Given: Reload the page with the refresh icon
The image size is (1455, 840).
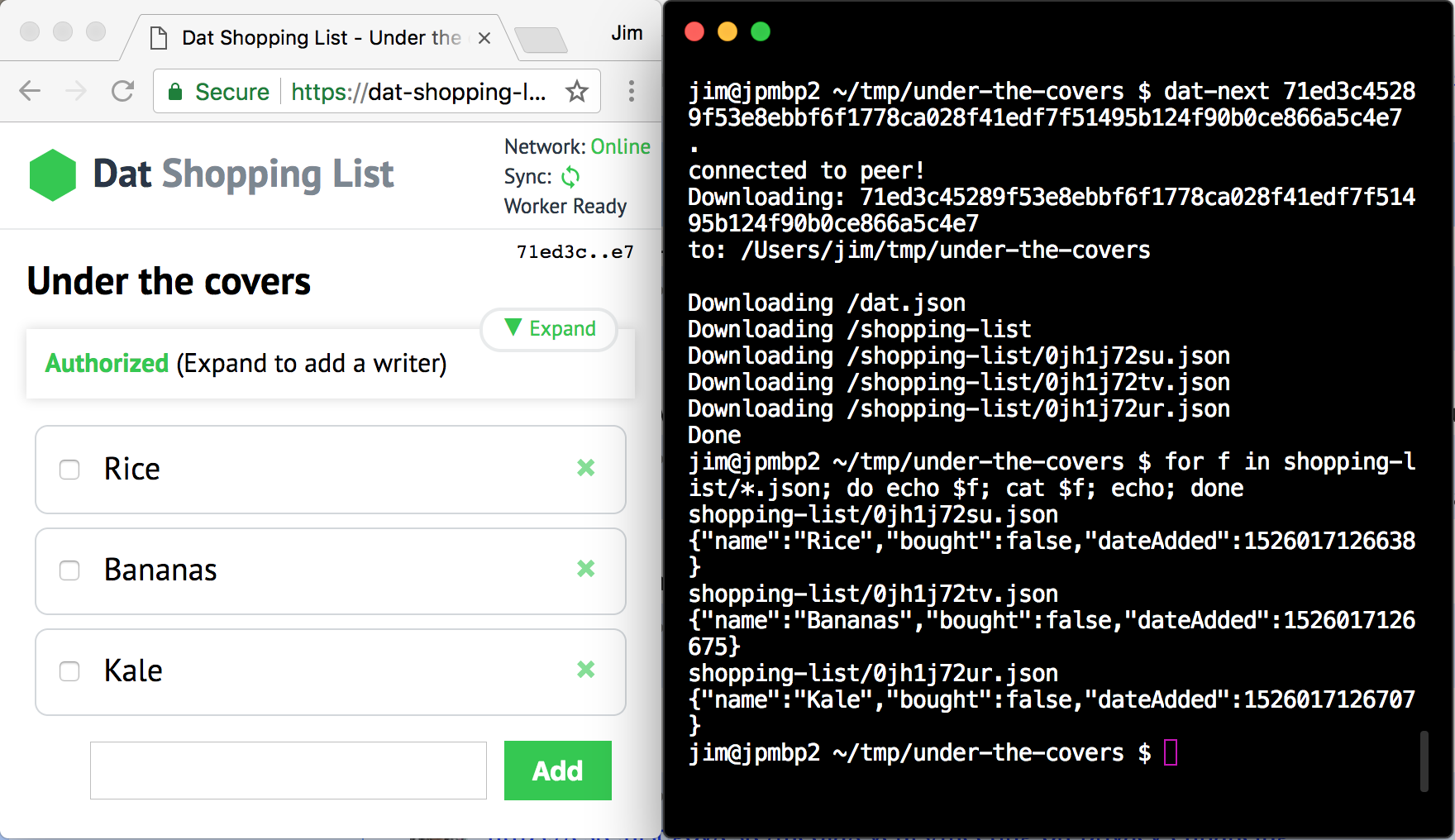Looking at the screenshot, I should [x=123, y=91].
